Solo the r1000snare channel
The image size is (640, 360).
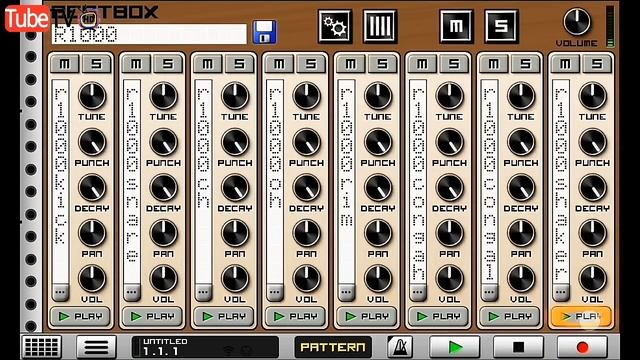pyautogui.click(x=168, y=64)
